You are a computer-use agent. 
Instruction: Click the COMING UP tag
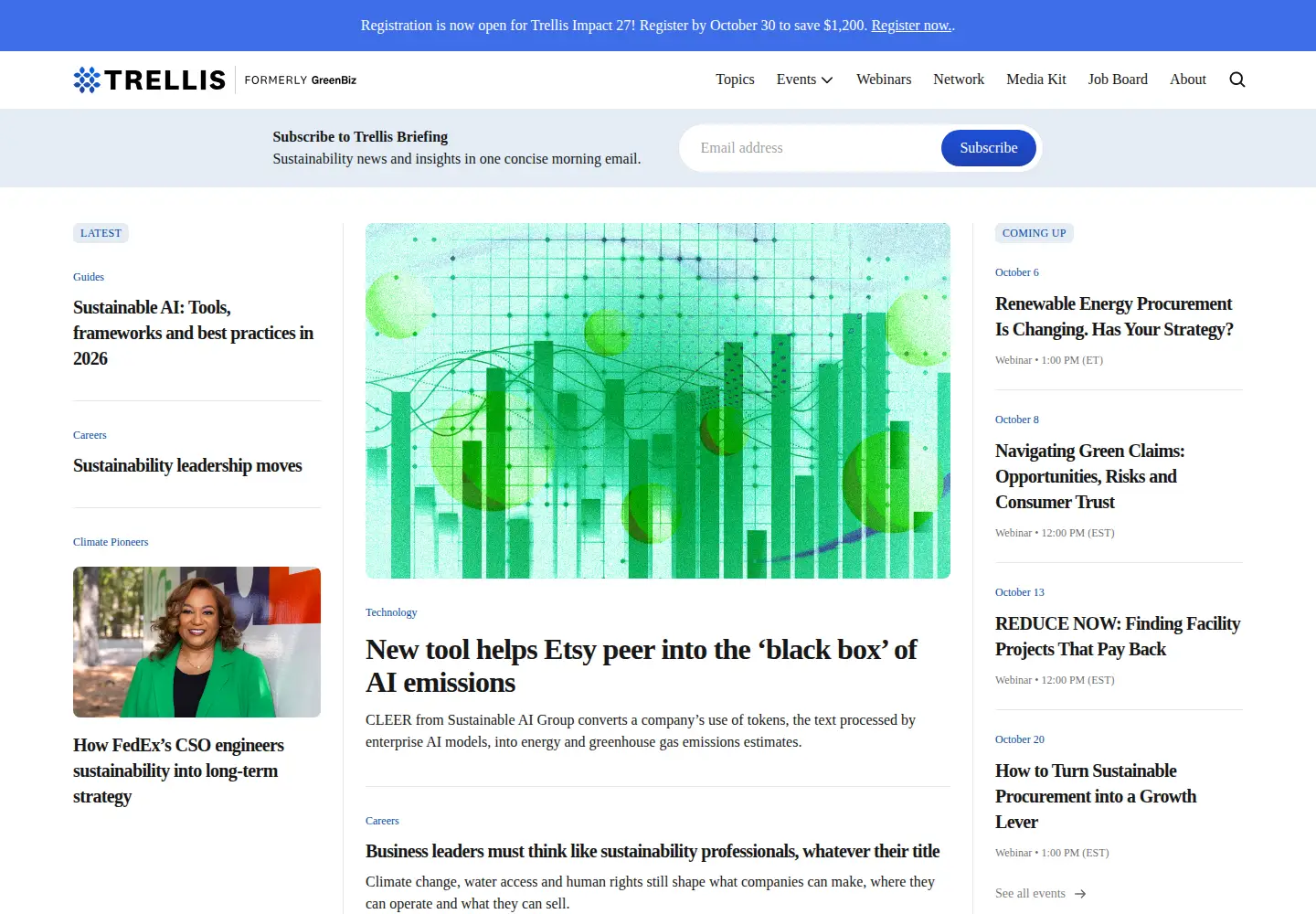click(x=1035, y=233)
